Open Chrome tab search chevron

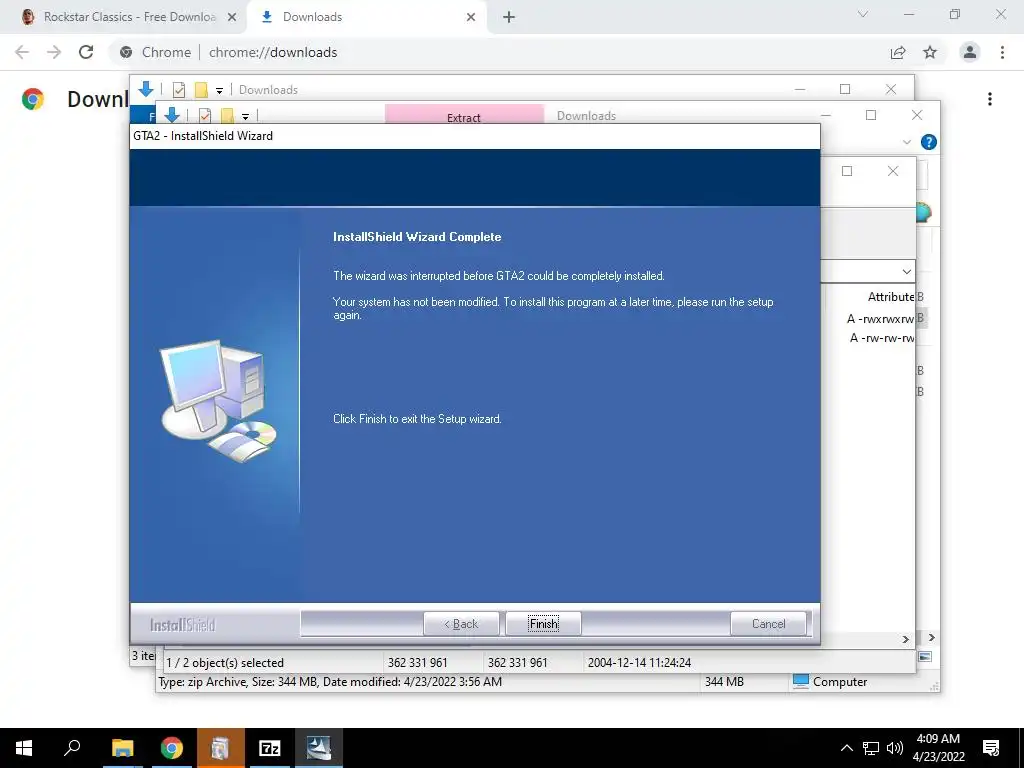pyautogui.click(x=863, y=14)
